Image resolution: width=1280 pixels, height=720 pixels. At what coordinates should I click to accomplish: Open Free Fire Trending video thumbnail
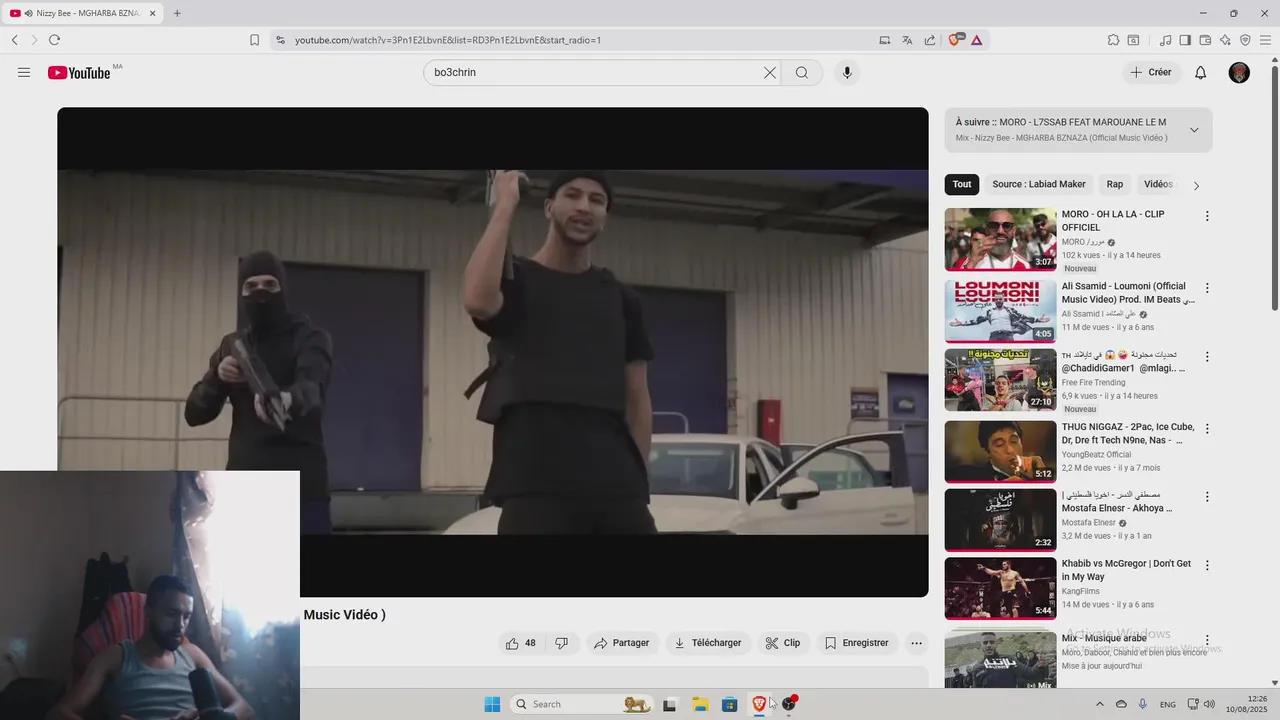point(1000,380)
